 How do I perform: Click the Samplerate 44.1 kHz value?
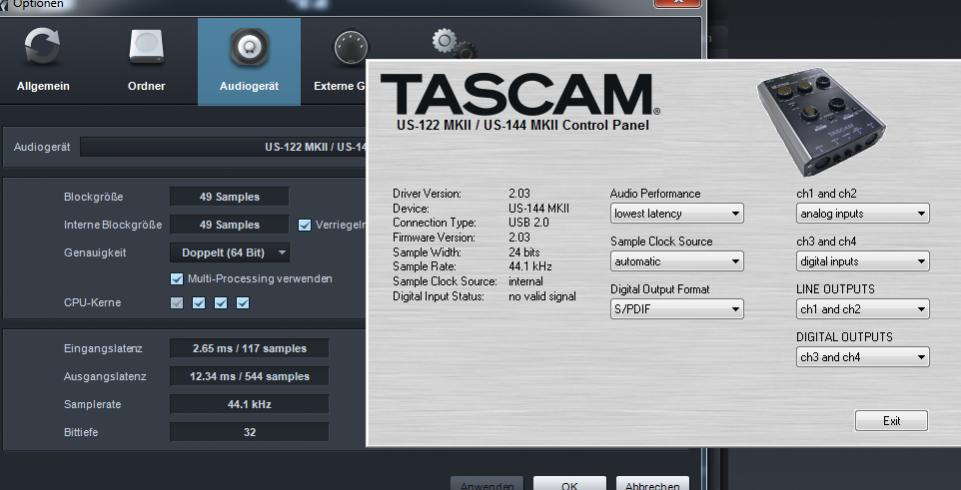click(x=249, y=404)
